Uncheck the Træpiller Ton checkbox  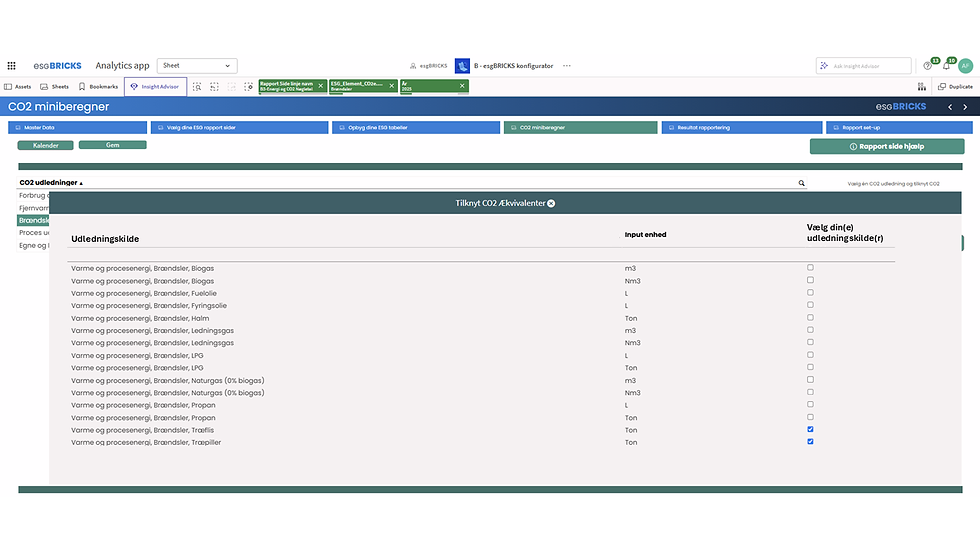pyautogui.click(x=810, y=442)
